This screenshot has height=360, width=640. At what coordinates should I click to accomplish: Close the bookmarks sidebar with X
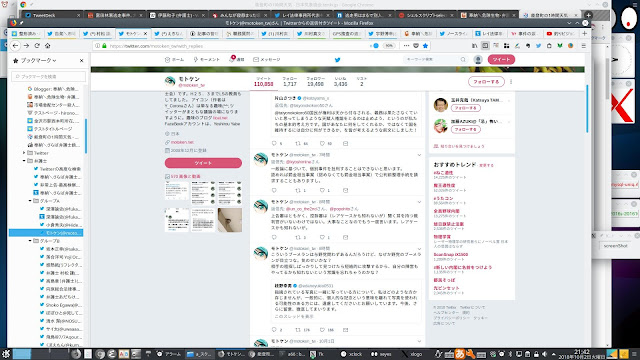(x=82, y=60)
